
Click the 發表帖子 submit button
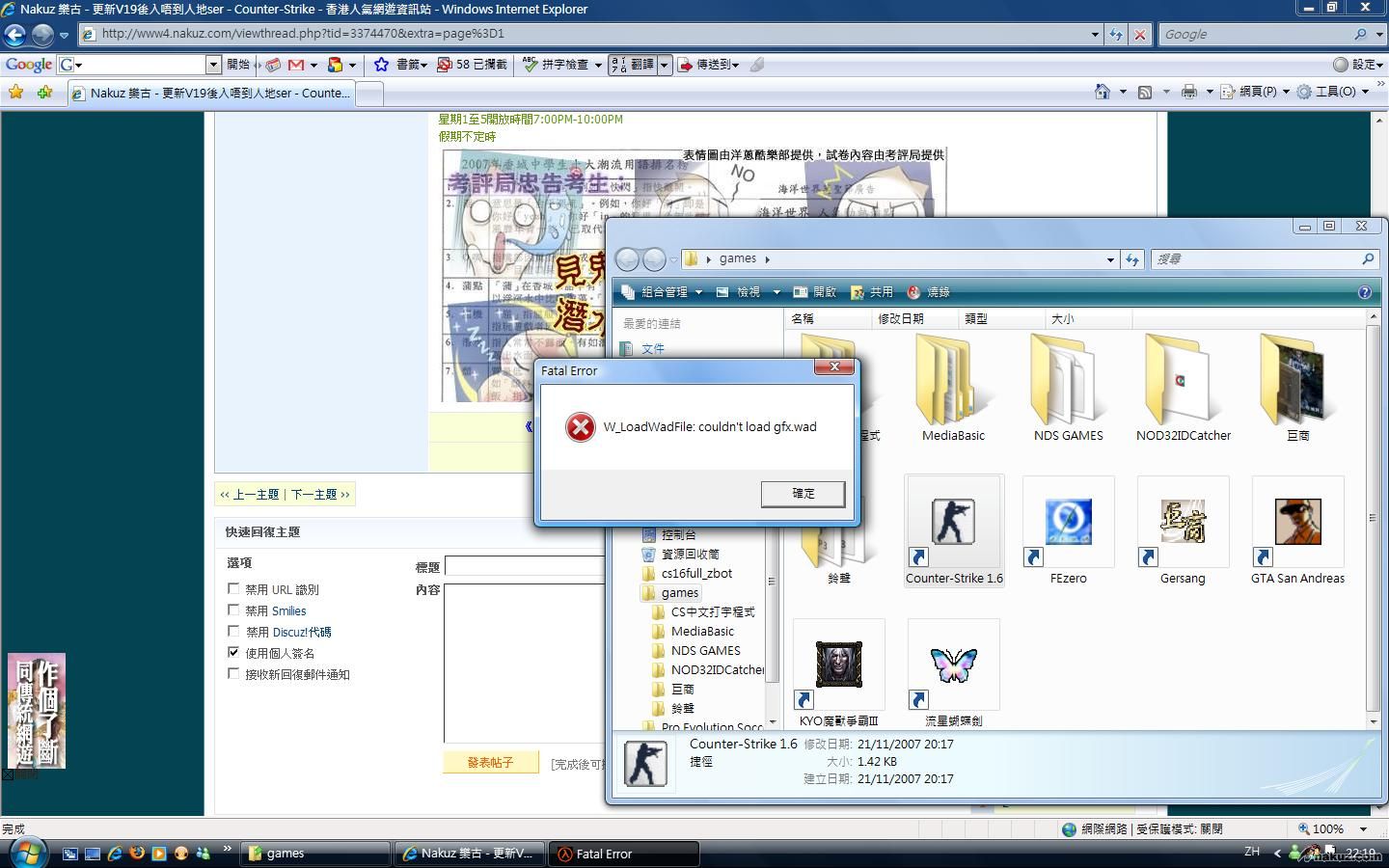pos(490,762)
